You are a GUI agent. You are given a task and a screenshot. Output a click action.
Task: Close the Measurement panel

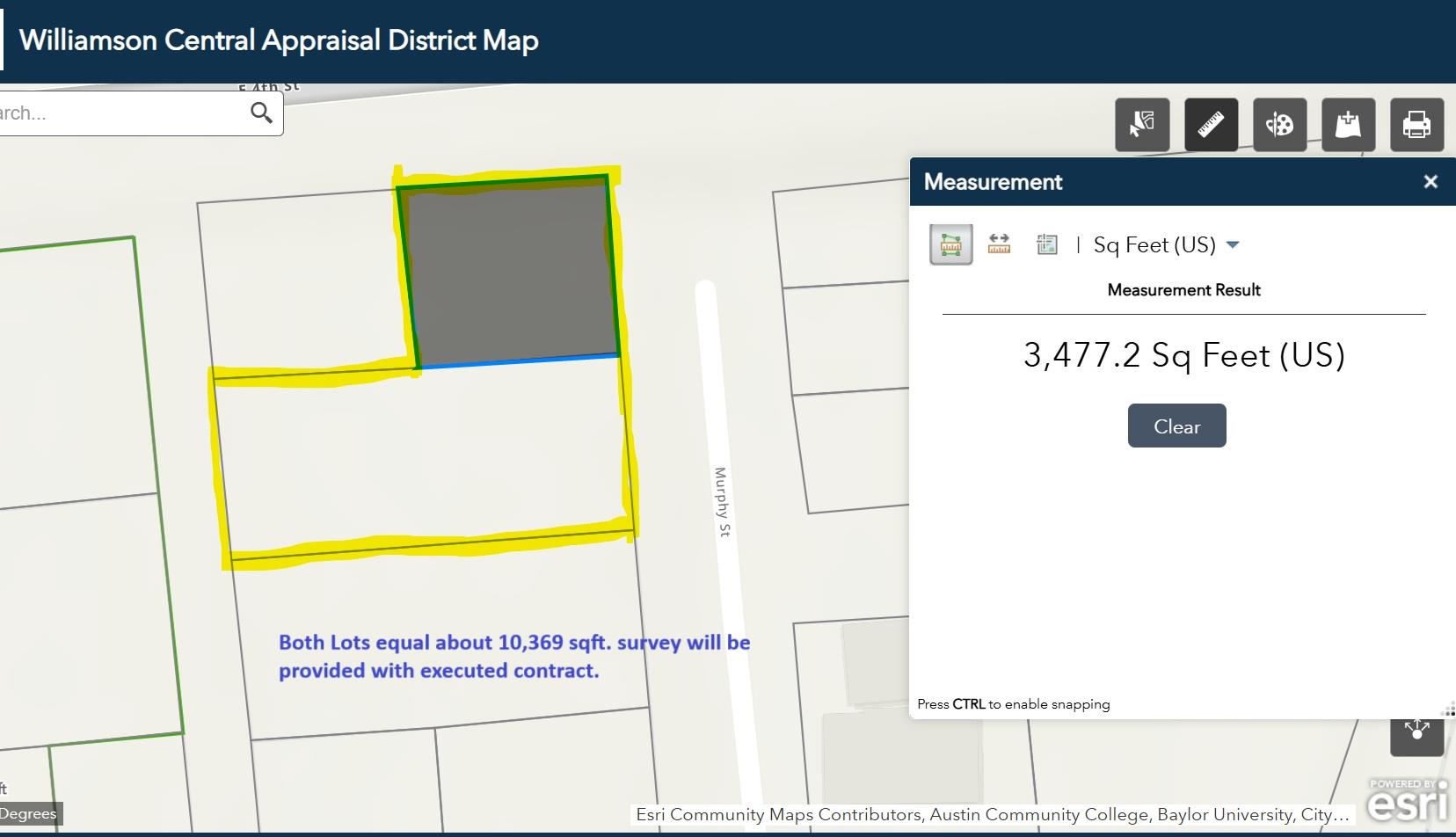tap(1431, 181)
